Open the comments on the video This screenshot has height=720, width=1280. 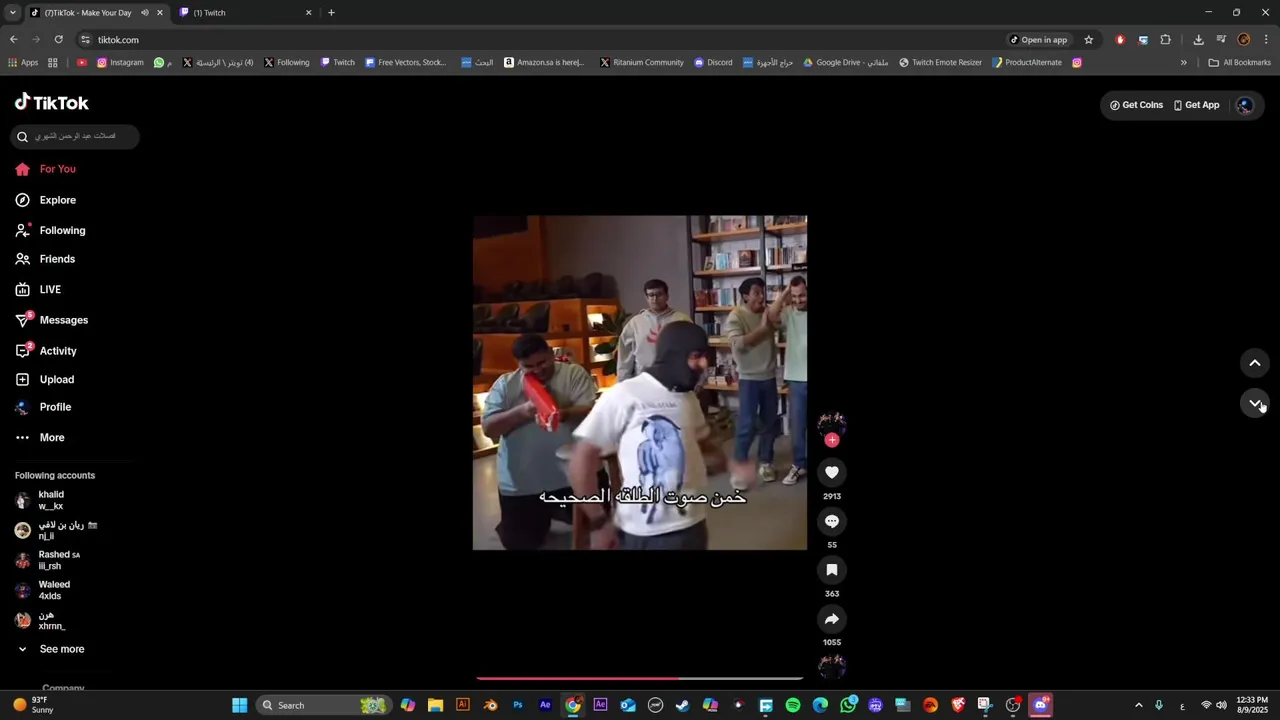tap(832, 521)
